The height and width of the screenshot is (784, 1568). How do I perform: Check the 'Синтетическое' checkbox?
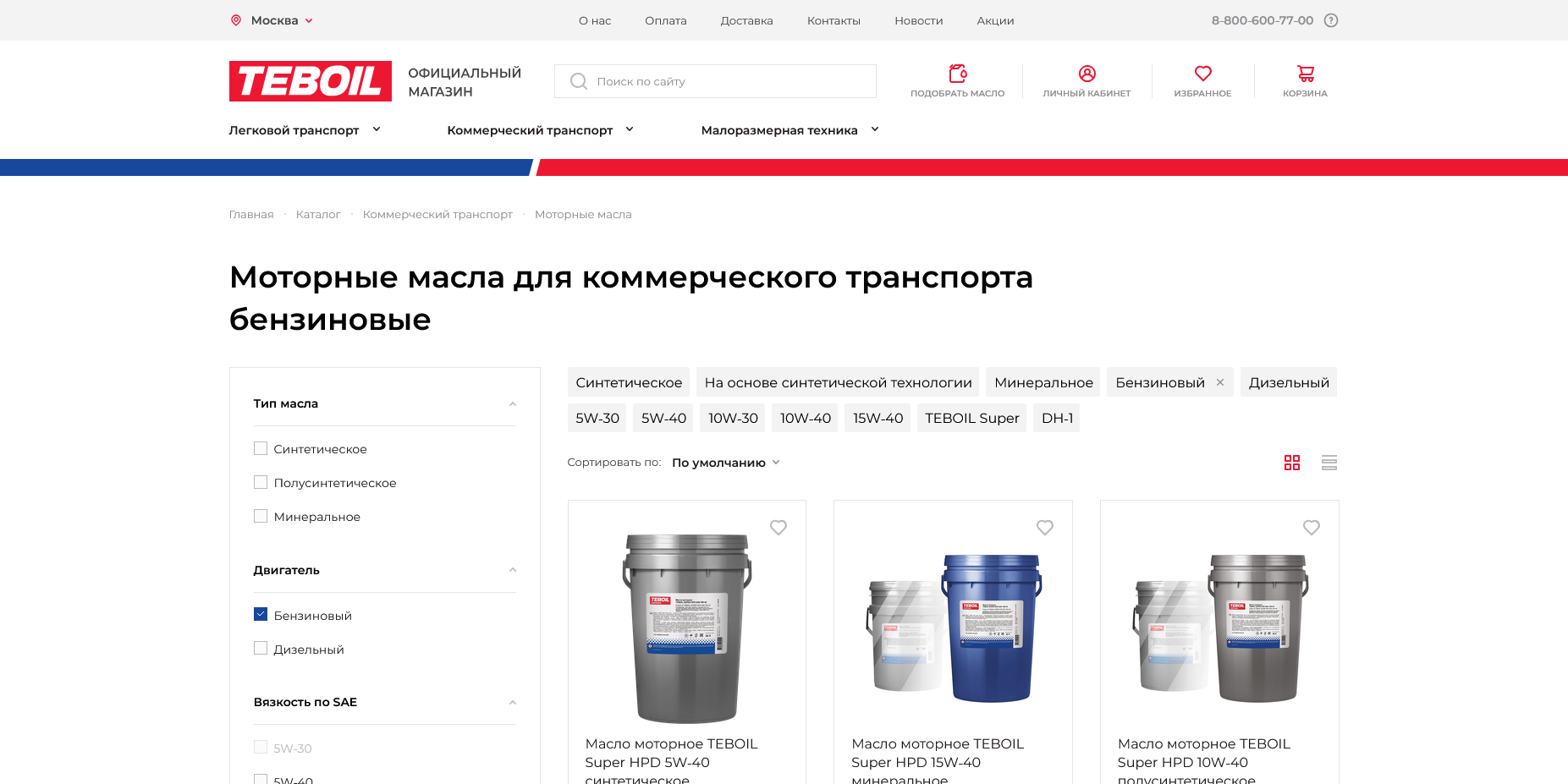pyautogui.click(x=261, y=448)
